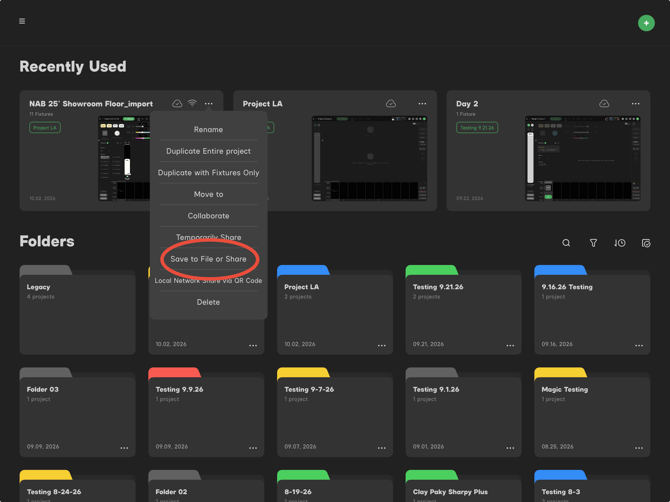
Task: Open the Folder 02 folder
Action: (x=206, y=486)
